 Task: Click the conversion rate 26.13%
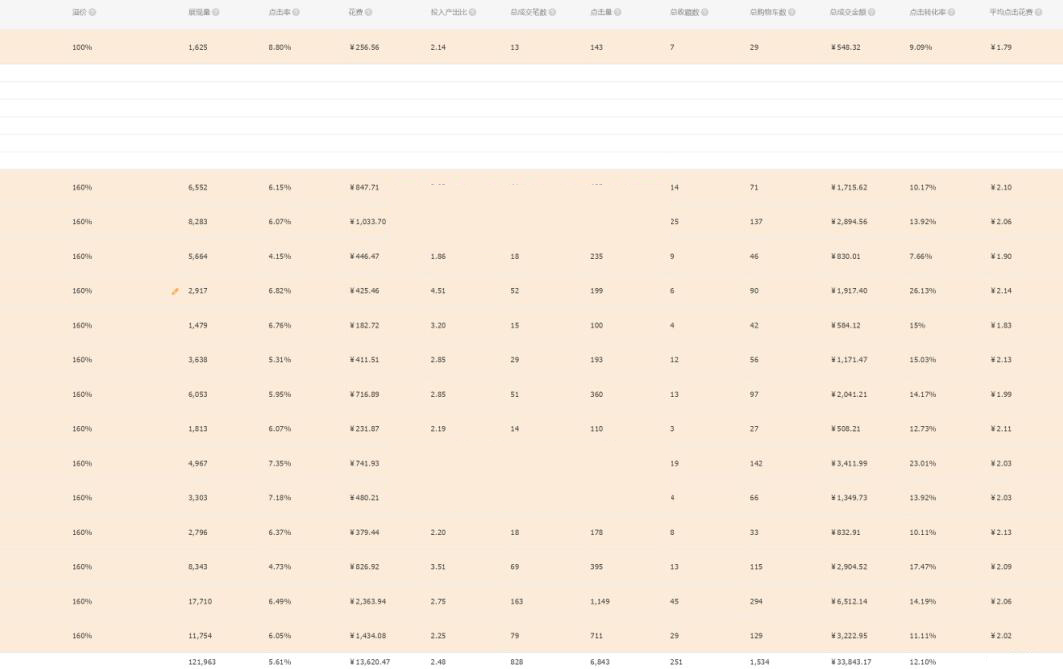(x=923, y=291)
